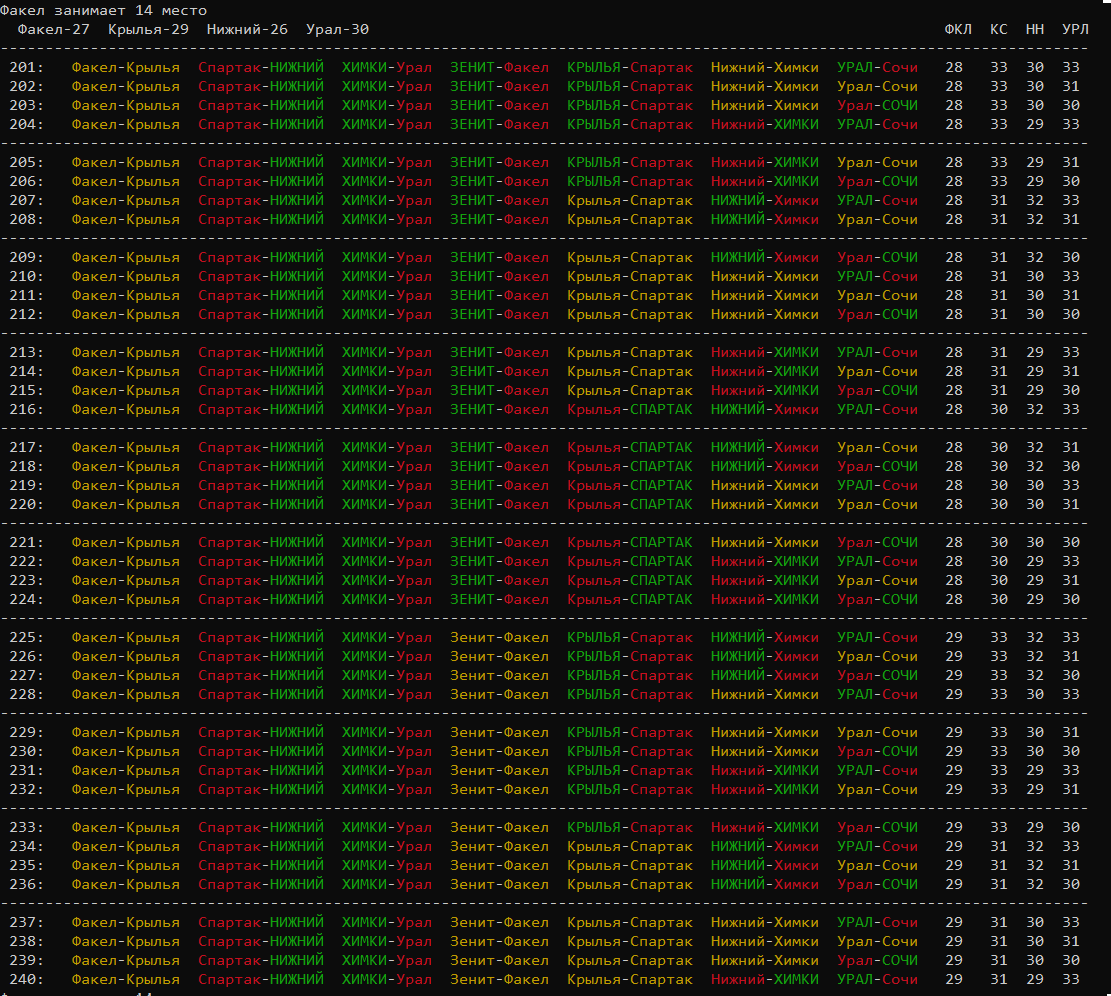Click row number "217:"
Screen dimensions: 1111x996
(27, 448)
